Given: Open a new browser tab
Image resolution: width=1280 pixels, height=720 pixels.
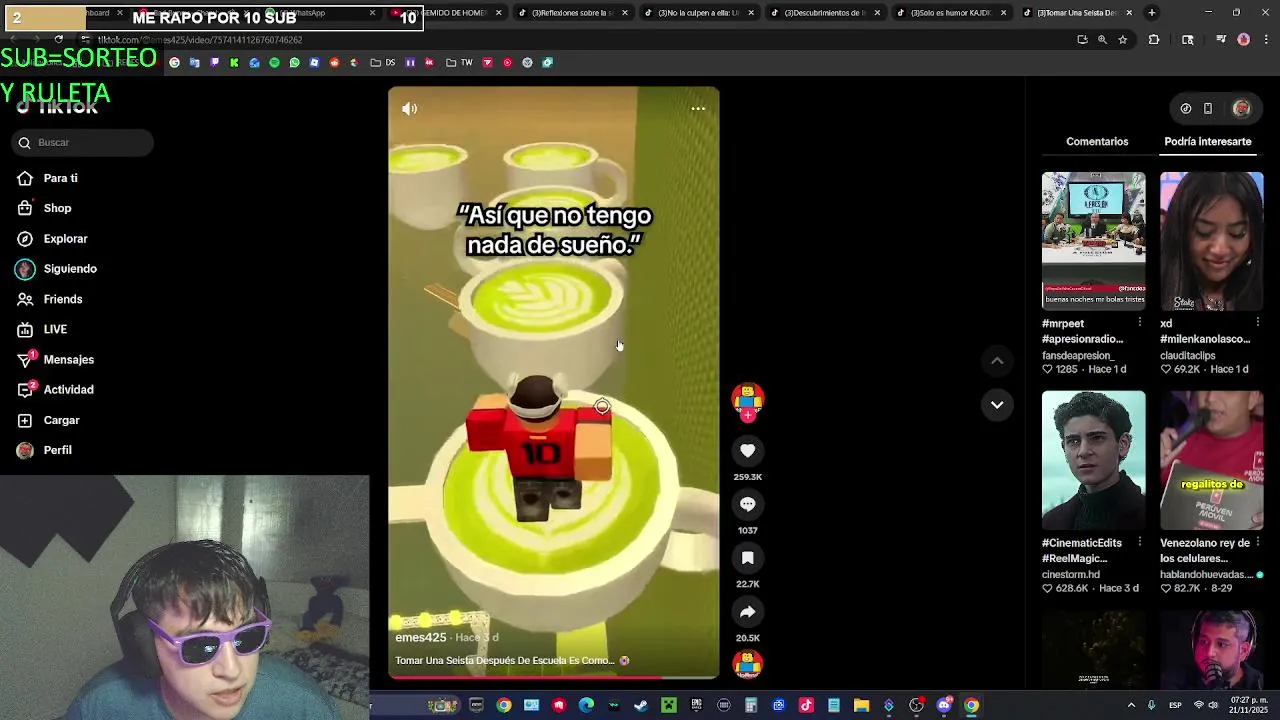Looking at the screenshot, I should 1151,13.
